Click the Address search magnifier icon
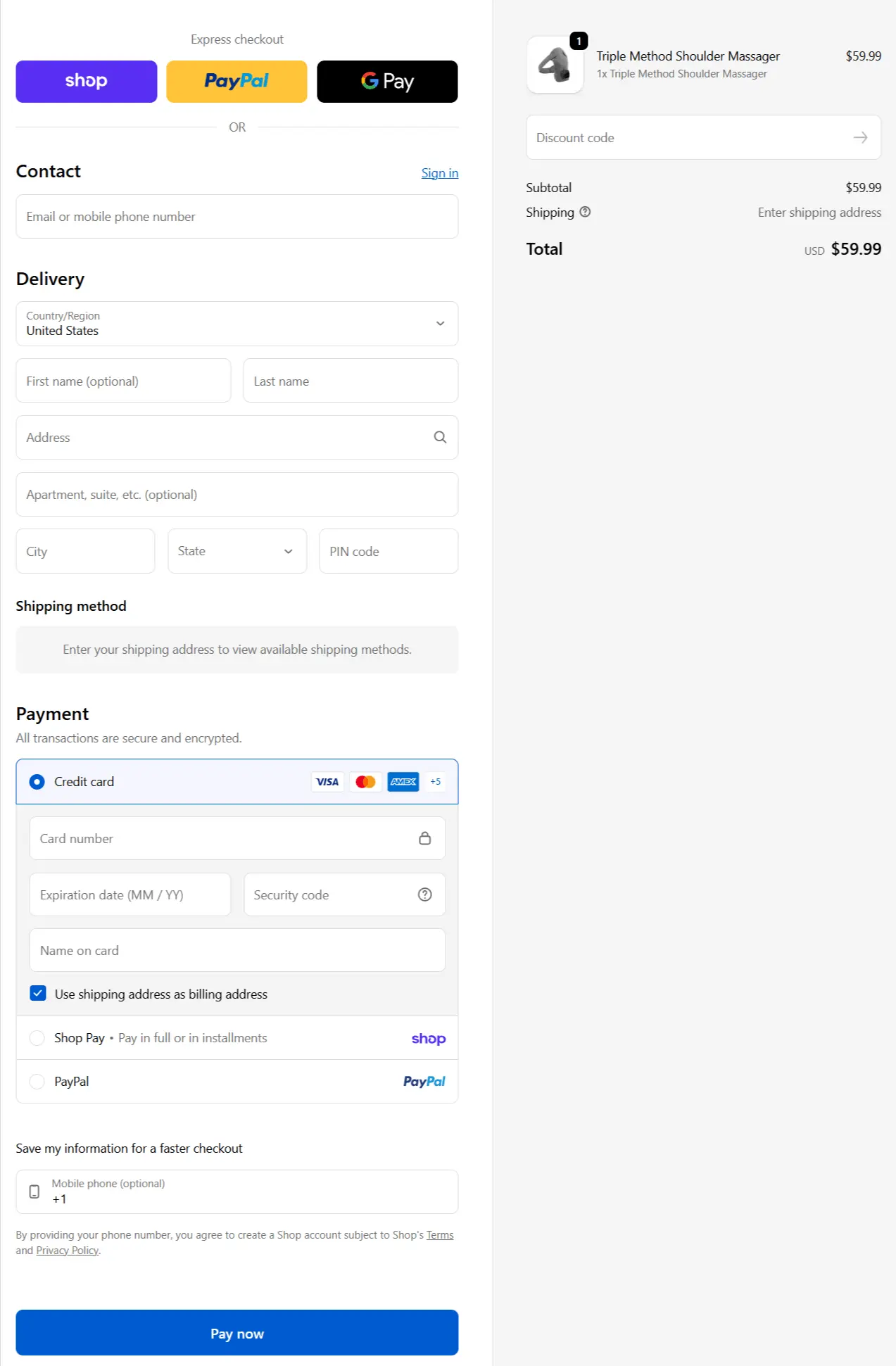The height and width of the screenshot is (1366, 896). coord(440,437)
